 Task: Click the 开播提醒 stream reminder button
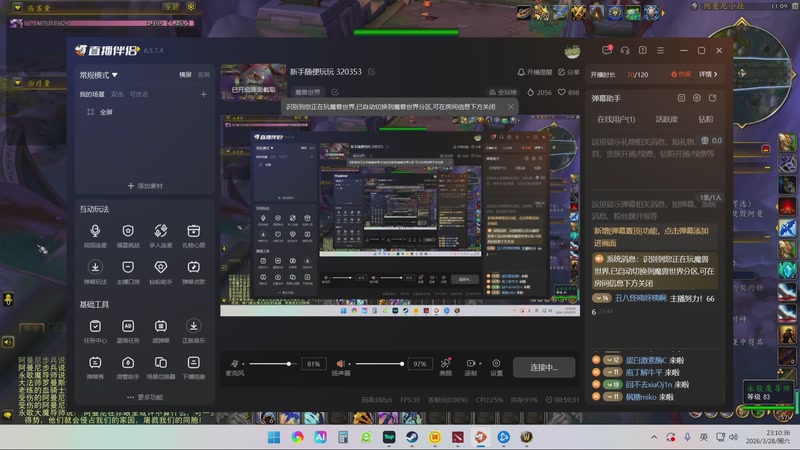[535, 72]
